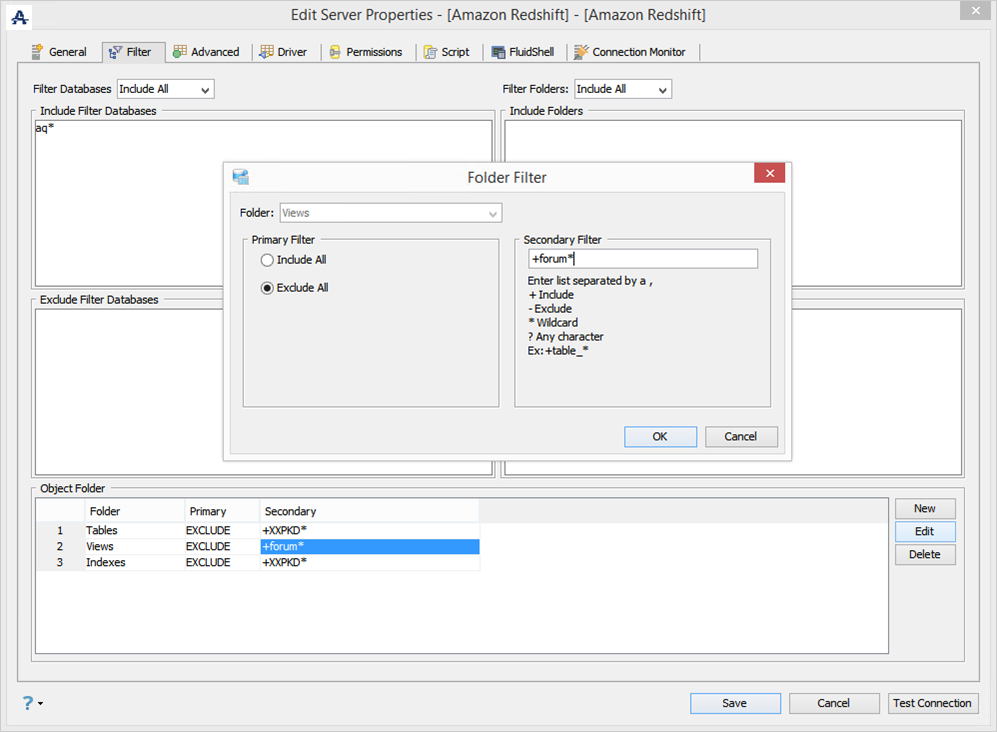
Task: Select the Exclude All radio button
Action: (267, 287)
